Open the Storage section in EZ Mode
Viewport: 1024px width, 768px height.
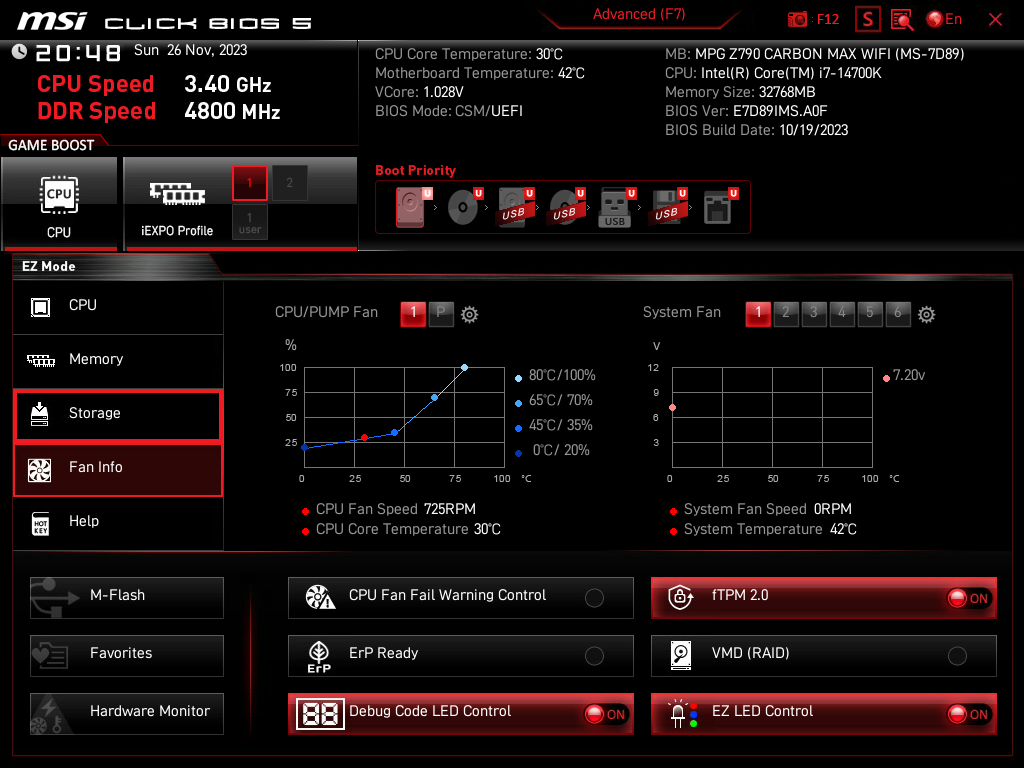point(118,414)
